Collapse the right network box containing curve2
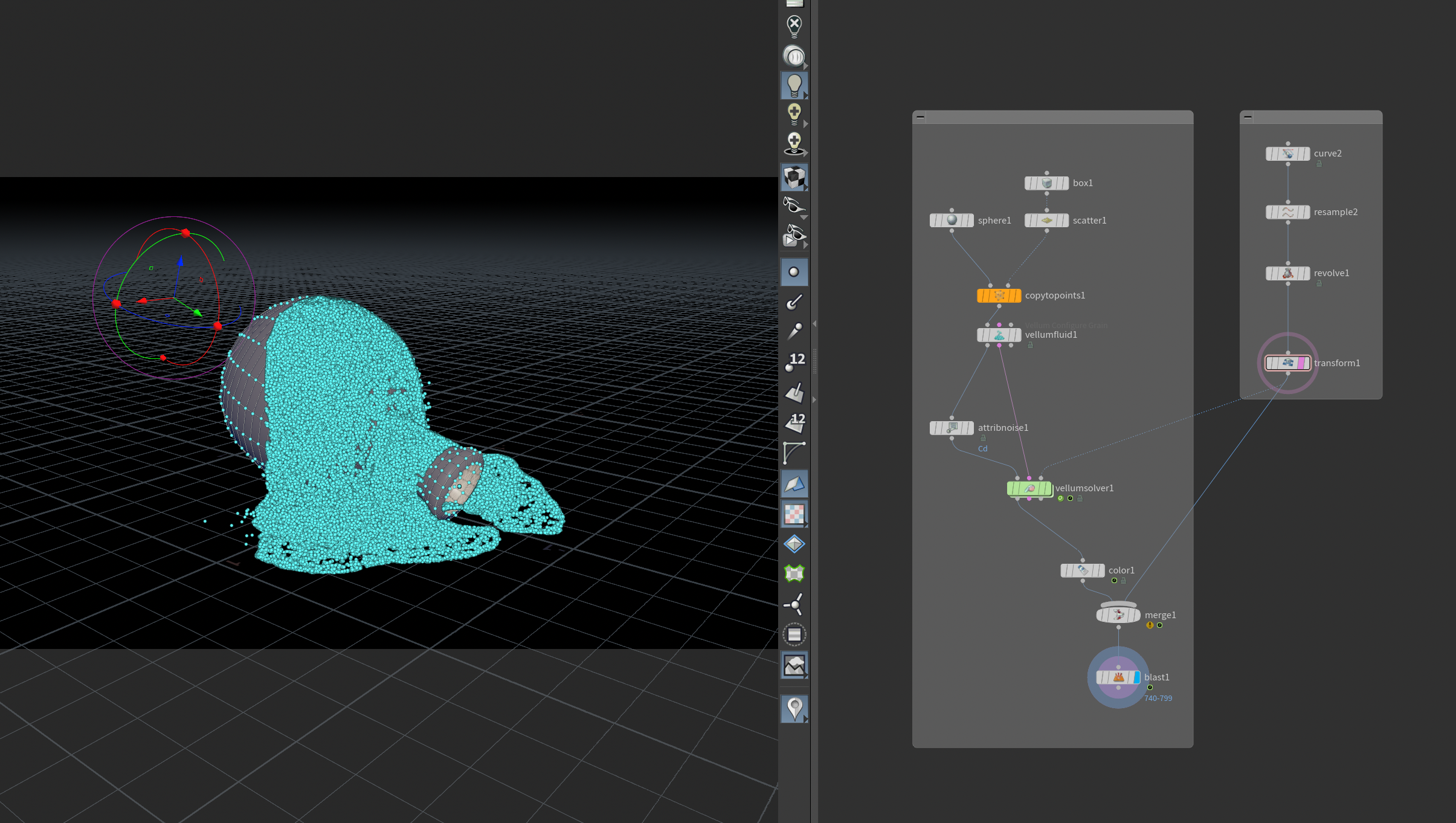Viewport: 1456px width, 823px height. 1248,117
